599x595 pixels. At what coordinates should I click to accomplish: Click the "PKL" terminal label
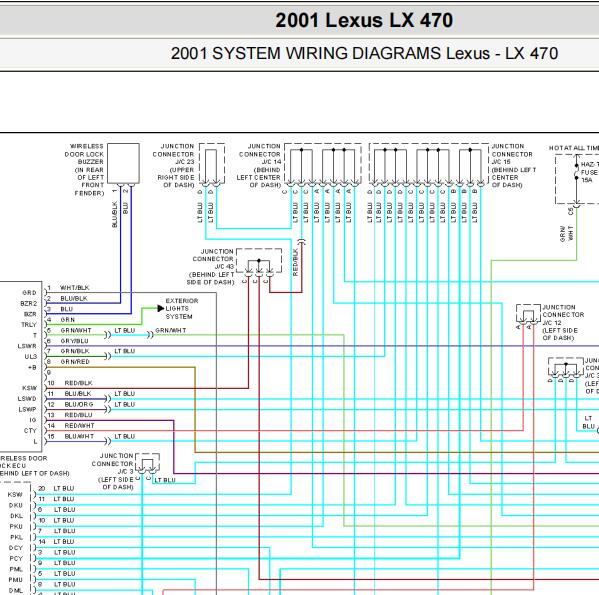pyautogui.click(x=16, y=537)
